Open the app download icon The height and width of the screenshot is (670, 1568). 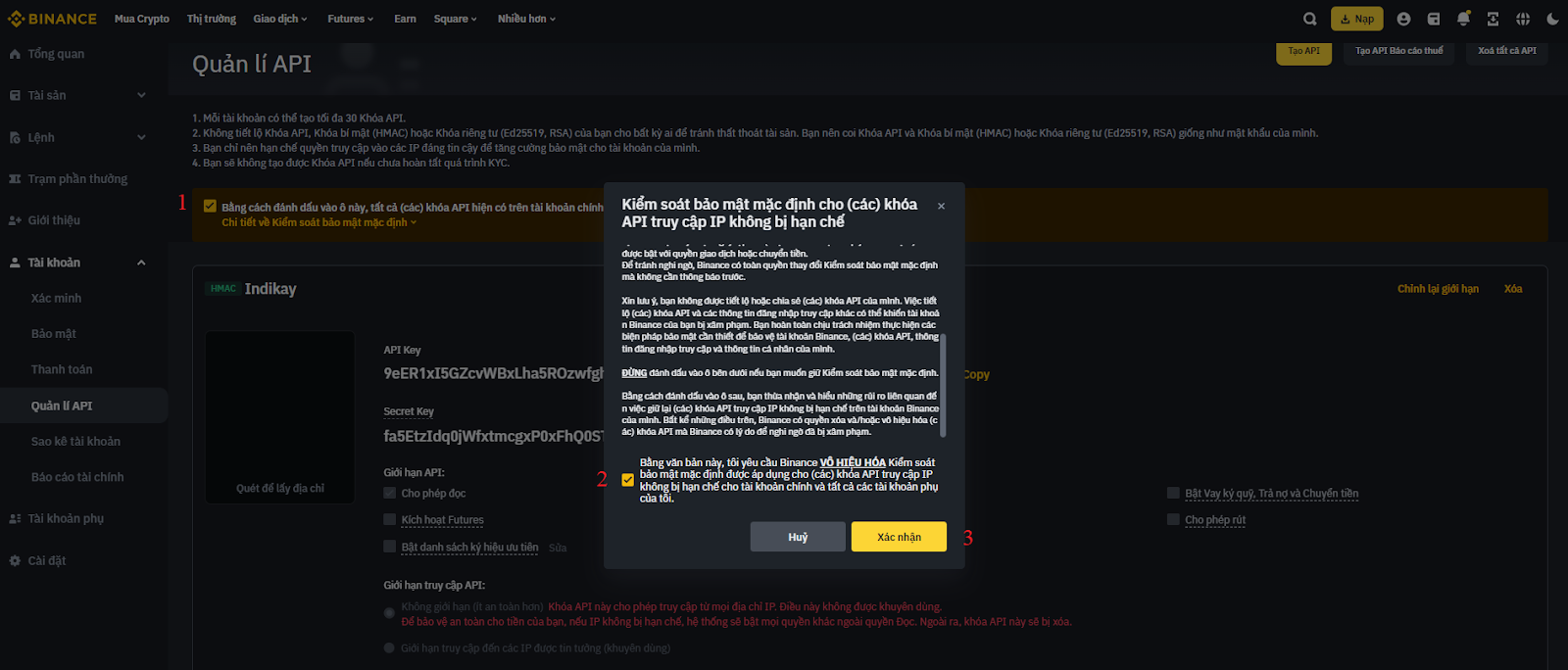coord(1493,19)
